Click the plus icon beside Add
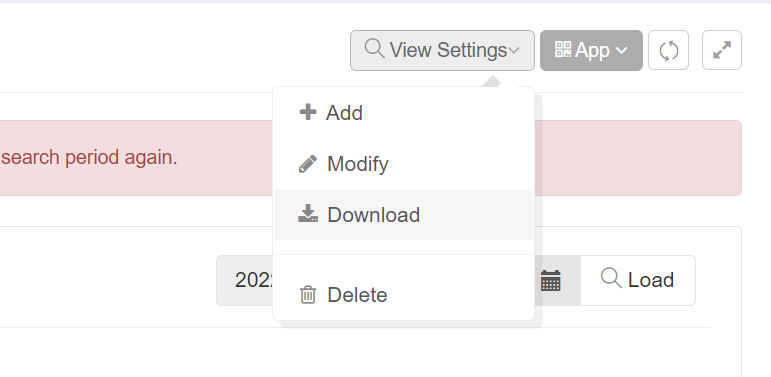 [x=308, y=112]
